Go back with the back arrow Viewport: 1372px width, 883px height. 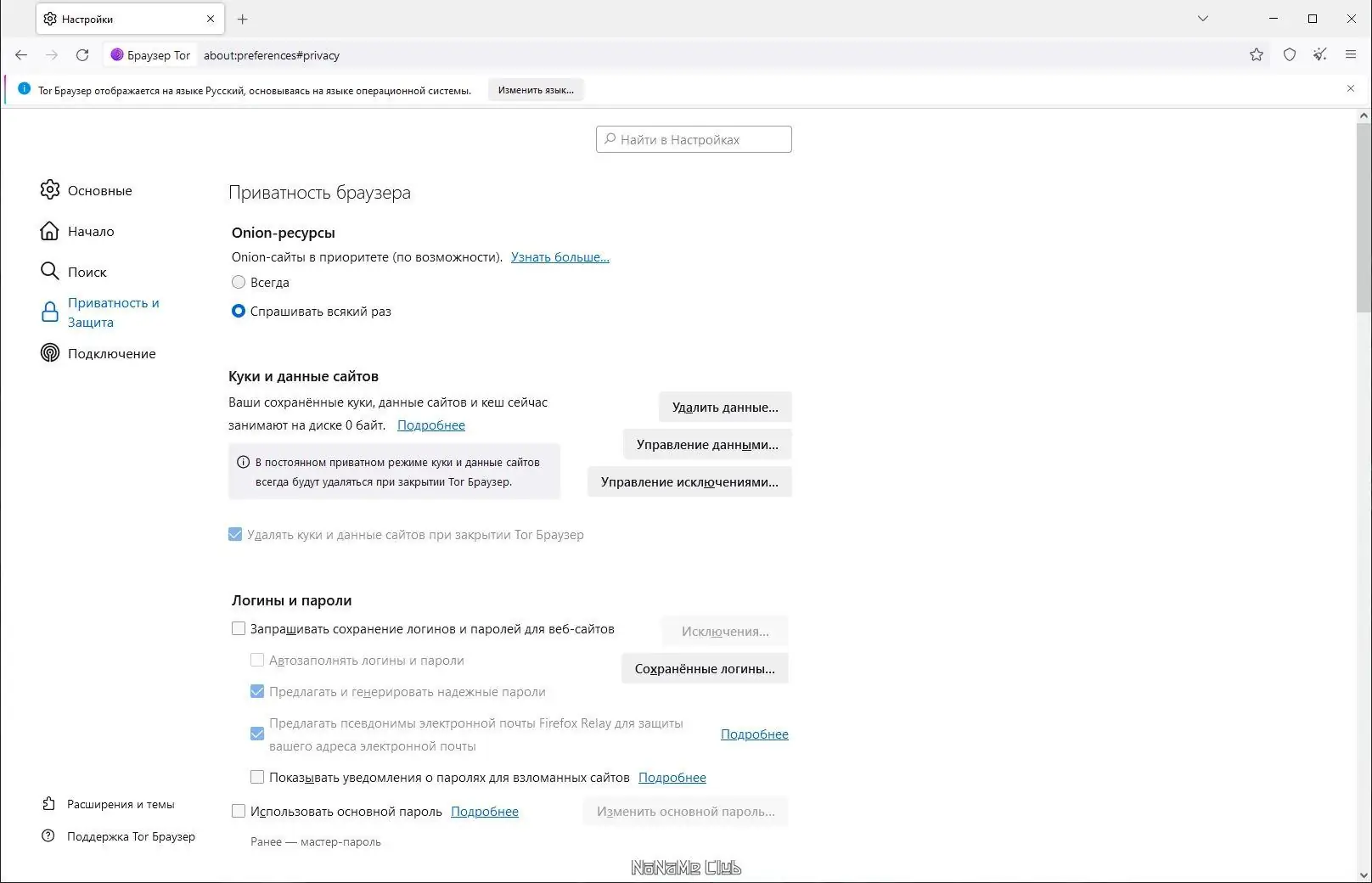[x=21, y=55]
